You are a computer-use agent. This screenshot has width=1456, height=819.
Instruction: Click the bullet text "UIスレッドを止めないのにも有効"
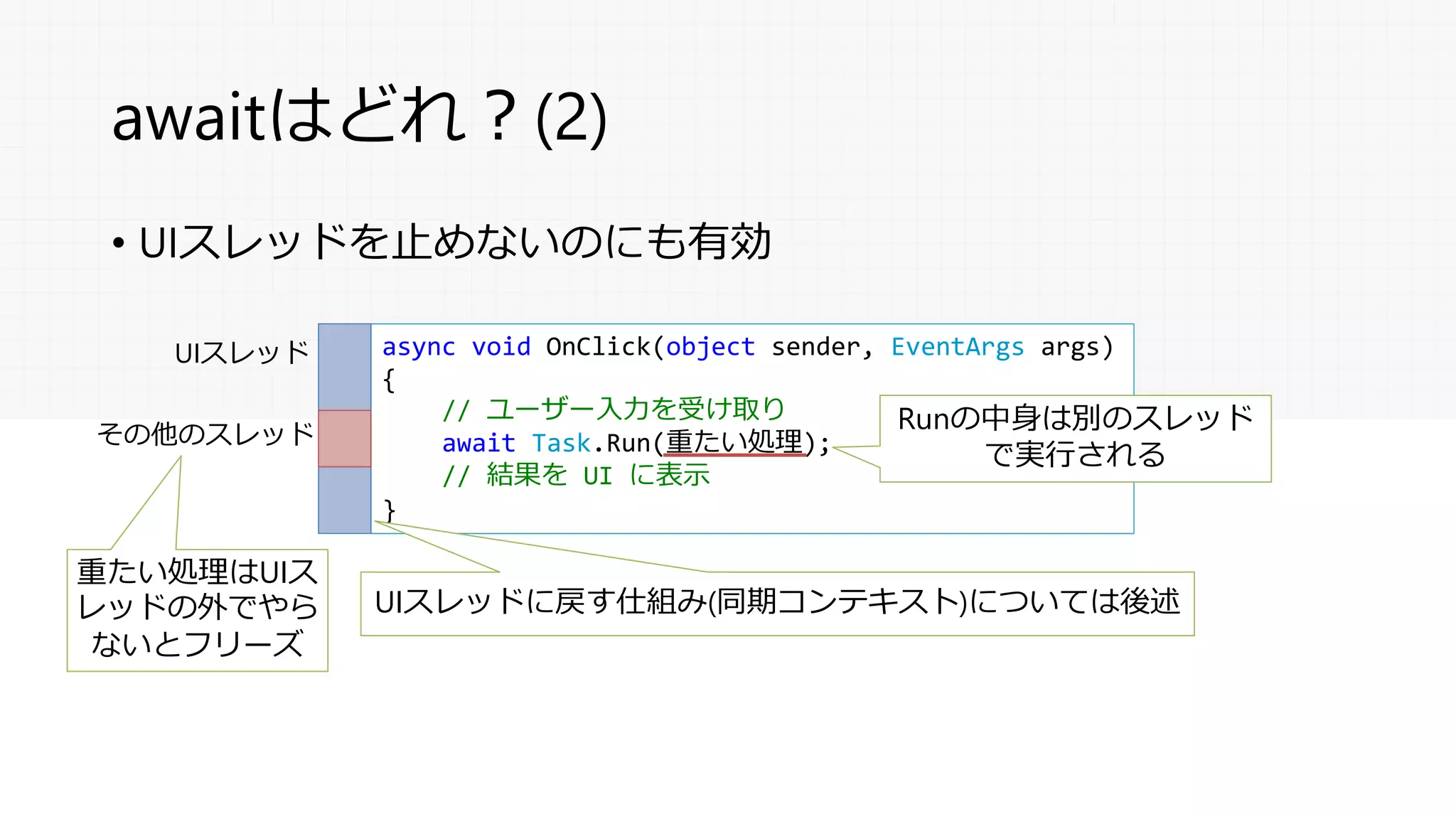(x=455, y=242)
